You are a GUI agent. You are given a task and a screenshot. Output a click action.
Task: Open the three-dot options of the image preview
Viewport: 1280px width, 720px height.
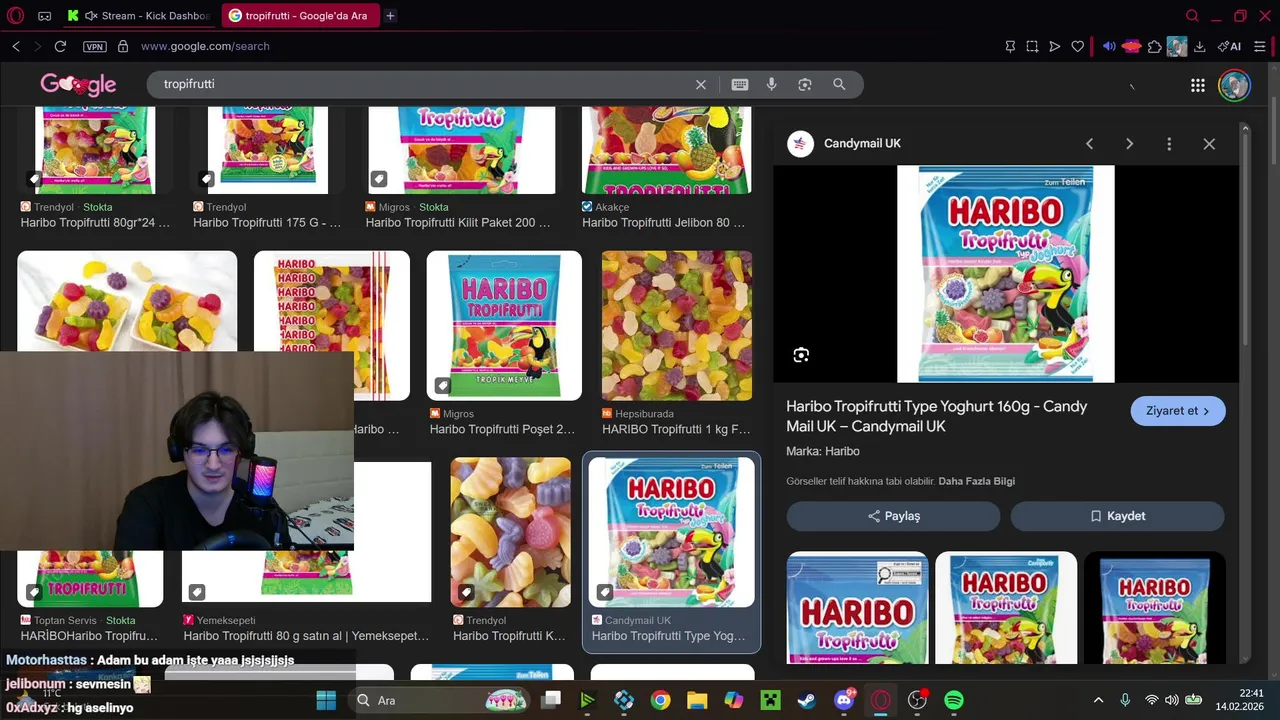pyautogui.click(x=1169, y=144)
